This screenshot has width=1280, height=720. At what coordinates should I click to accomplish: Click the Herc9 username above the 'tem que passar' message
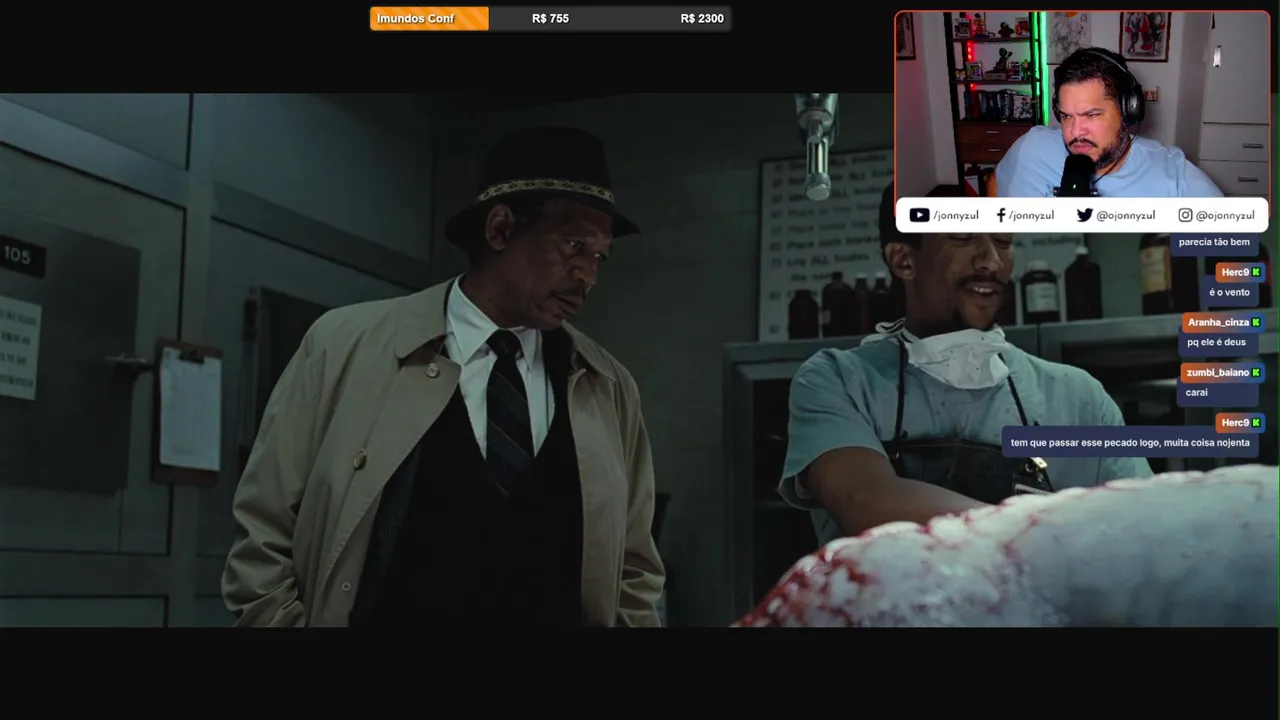(1235, 423)
